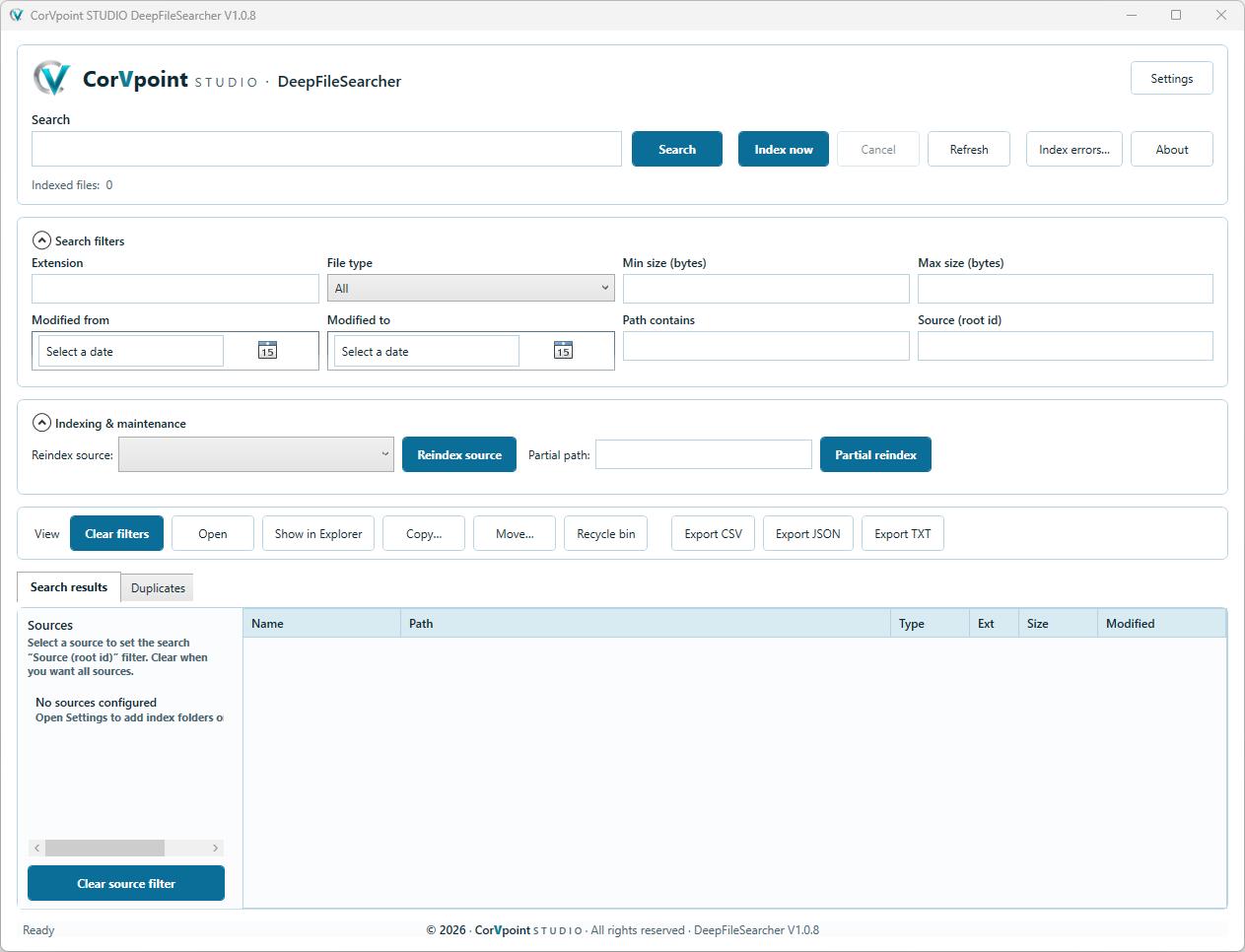The image size is (1245, 952).
Task: Open the Reindex source dropdown
Action: [x=256, y=454]
